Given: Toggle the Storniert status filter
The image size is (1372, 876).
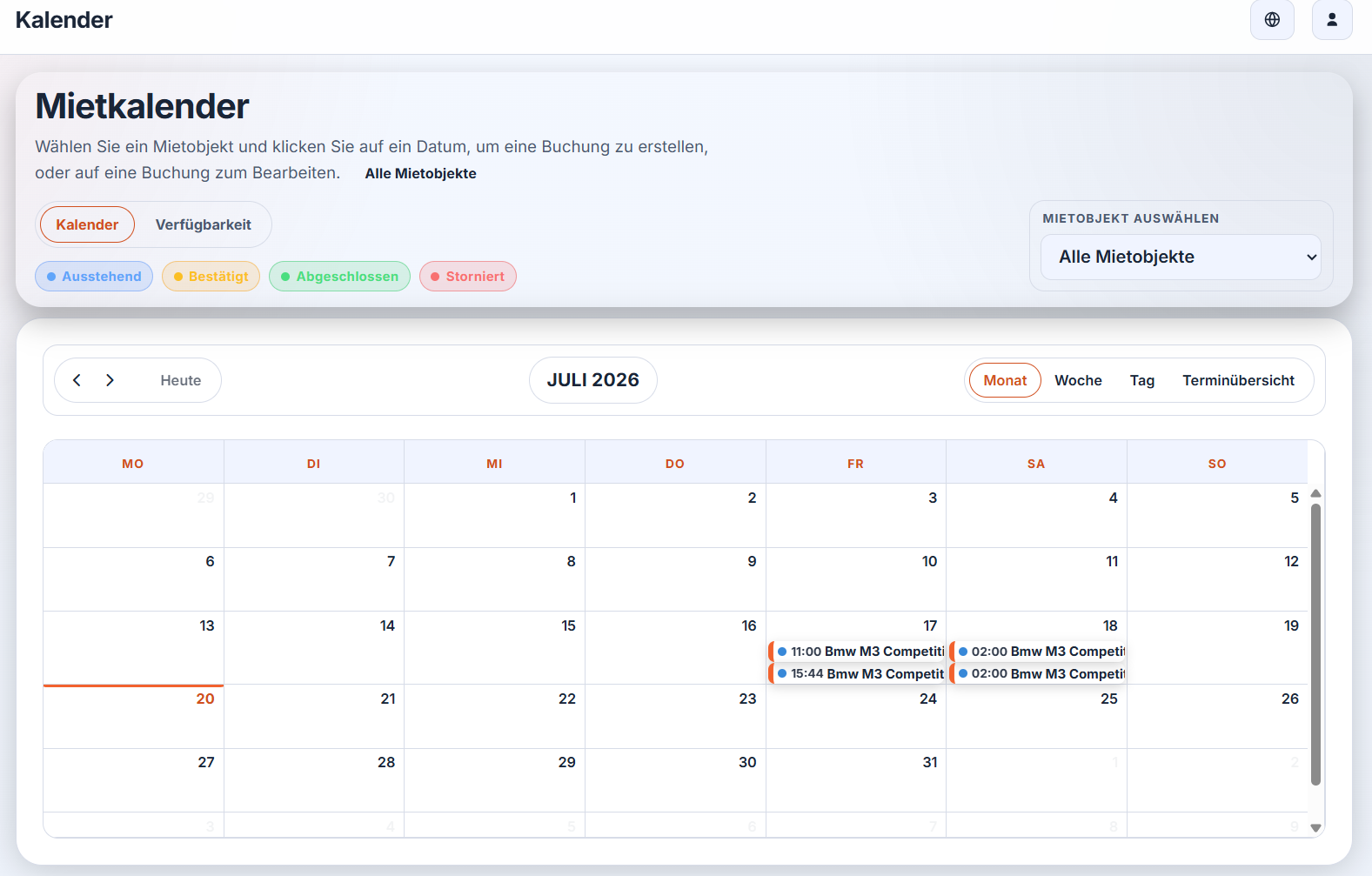Looking at the screenshot, I should coord(468,277).
